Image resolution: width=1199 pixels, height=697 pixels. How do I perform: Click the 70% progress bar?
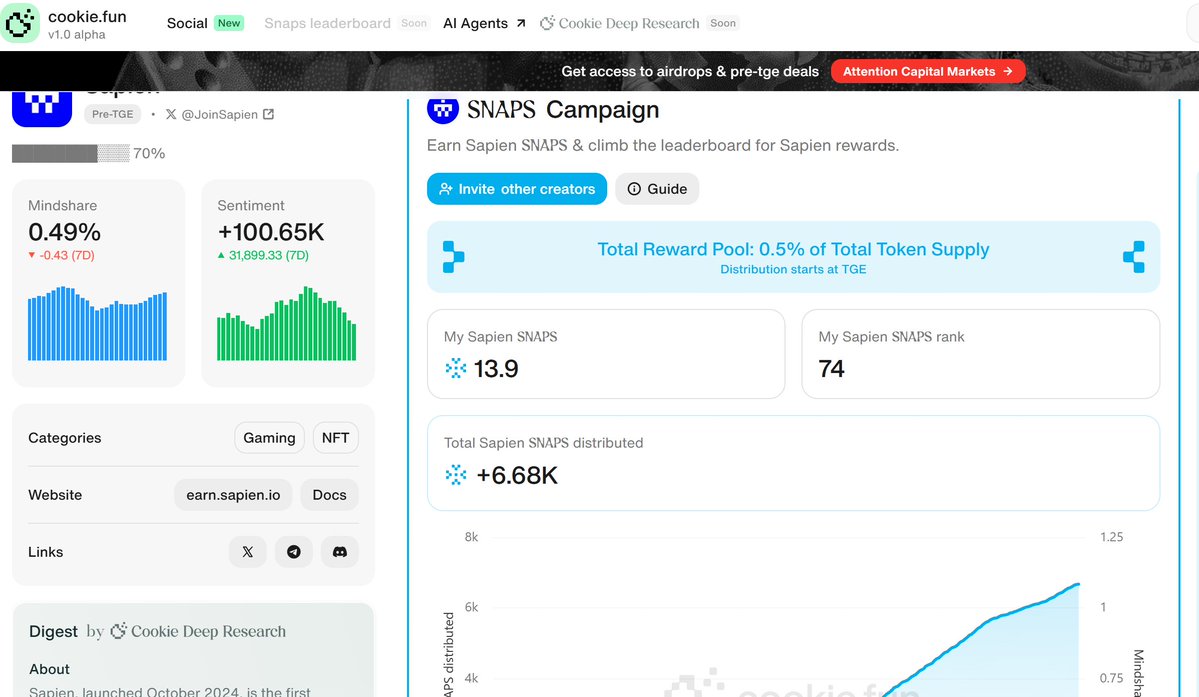[70, 153]
